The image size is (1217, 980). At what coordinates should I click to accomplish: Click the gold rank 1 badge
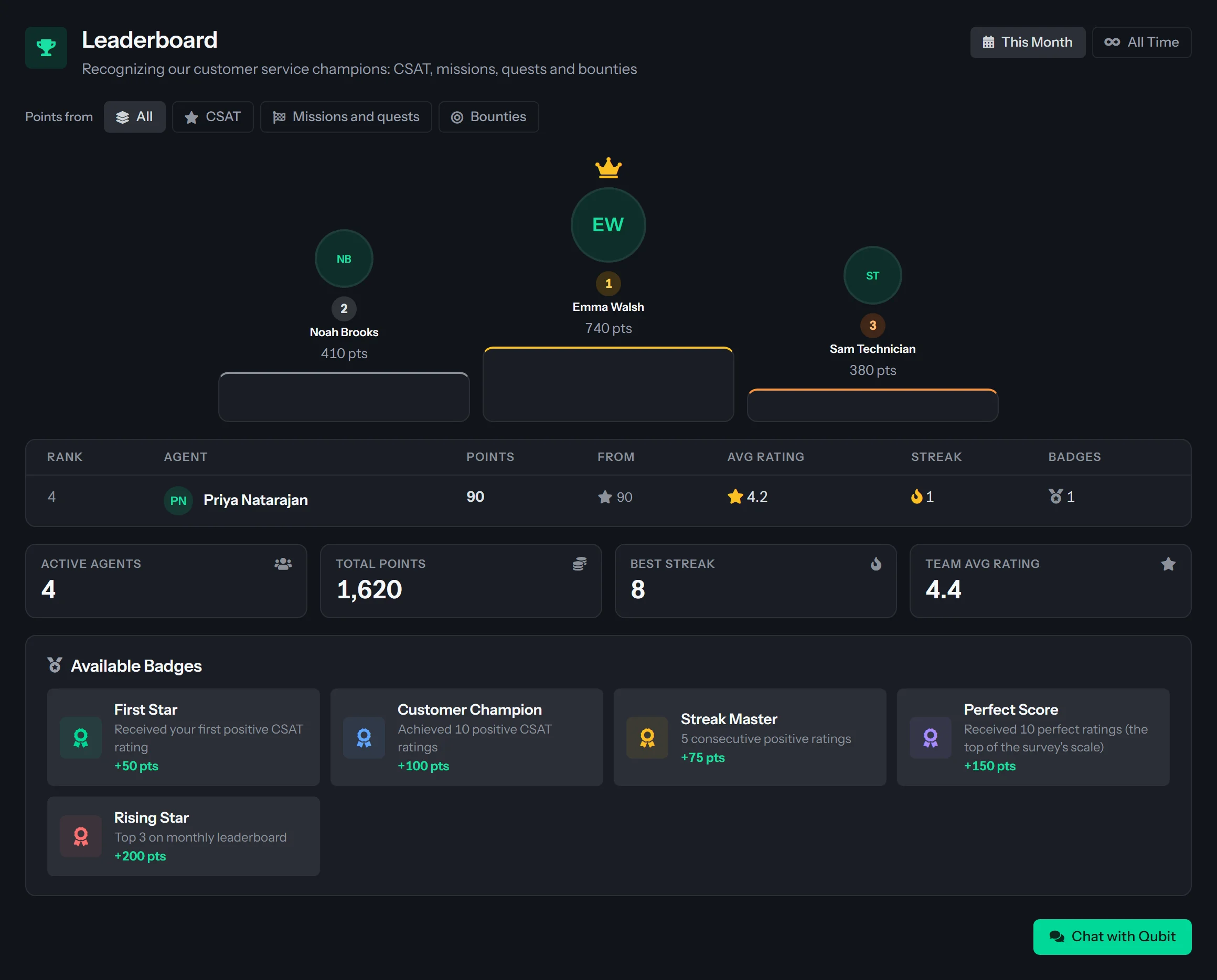pos(608,283)
